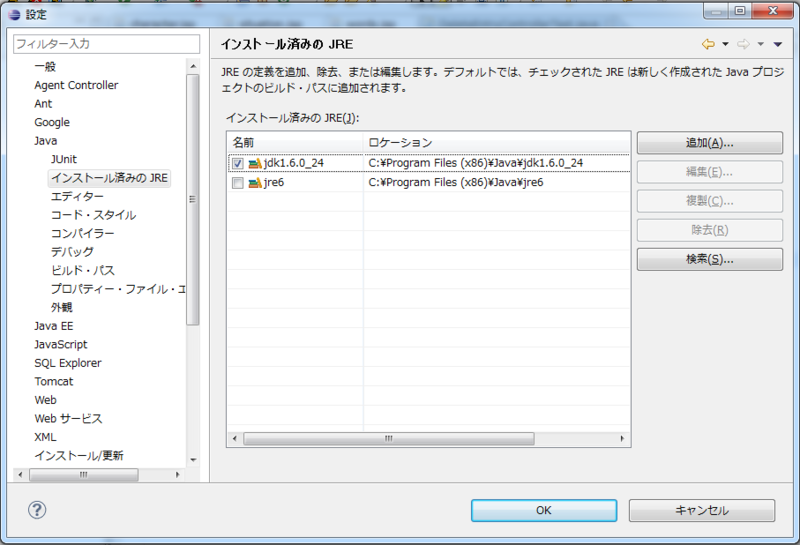Image resolution: width=800 pixels, height=545 pixels.
Task: Click the jdk1.6.0_24 library icon
Action: [x=255, y=163]
